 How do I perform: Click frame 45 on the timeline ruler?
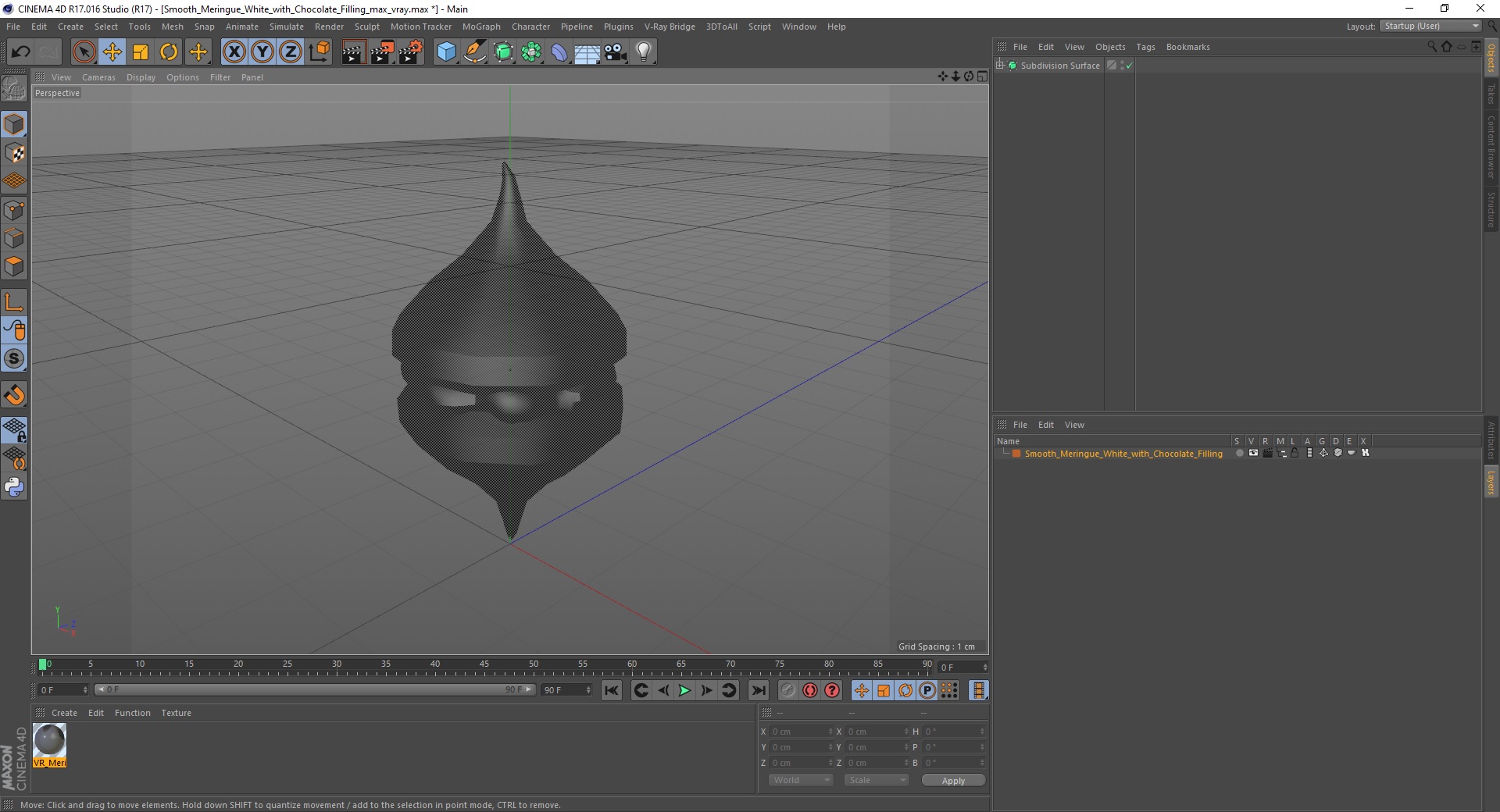click(484, 667)
